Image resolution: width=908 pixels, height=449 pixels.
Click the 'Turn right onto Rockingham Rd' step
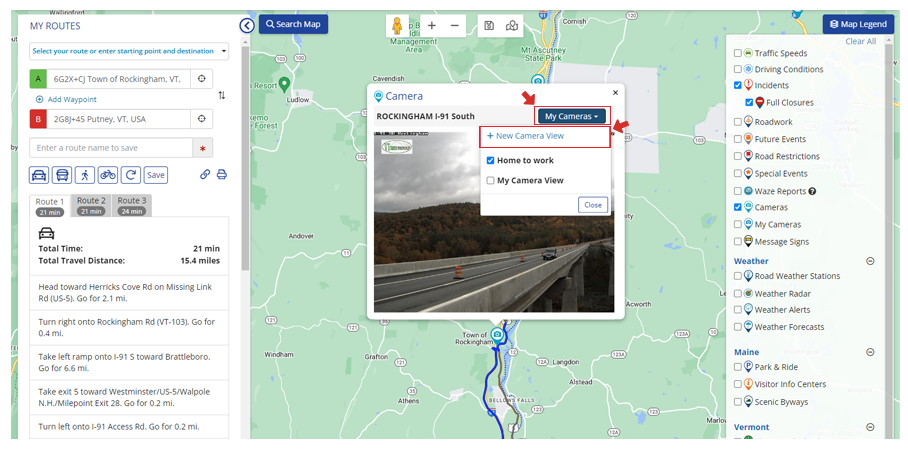[129, 327]
